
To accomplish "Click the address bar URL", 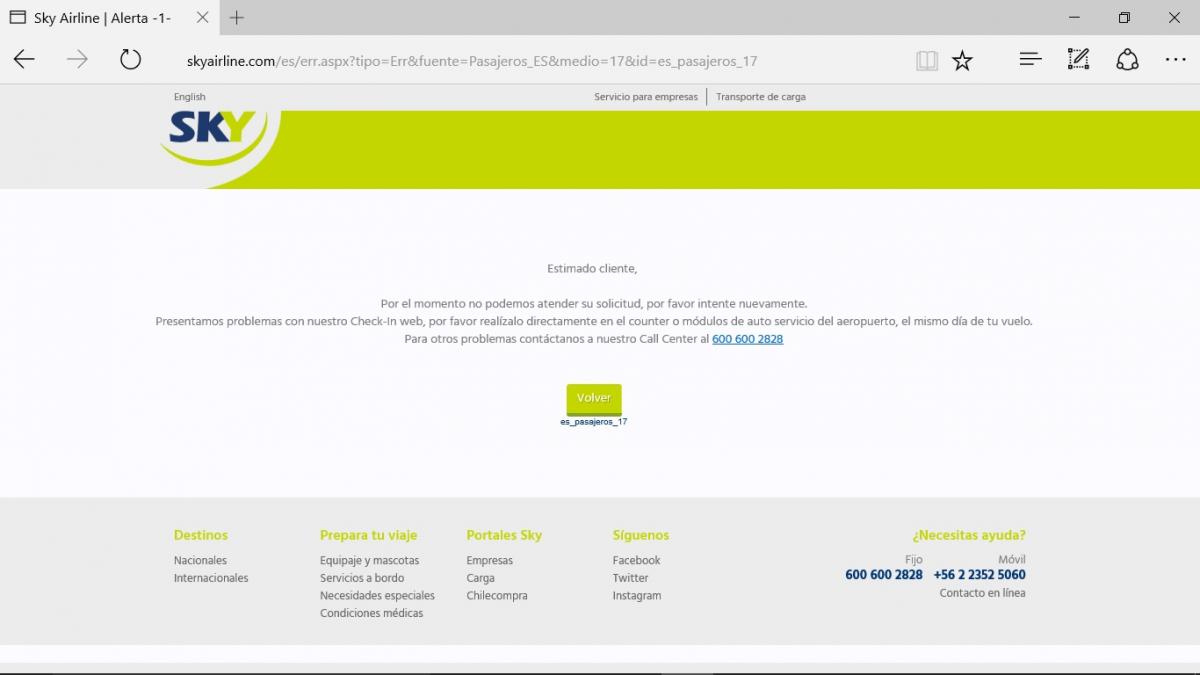I will point(471,61).
